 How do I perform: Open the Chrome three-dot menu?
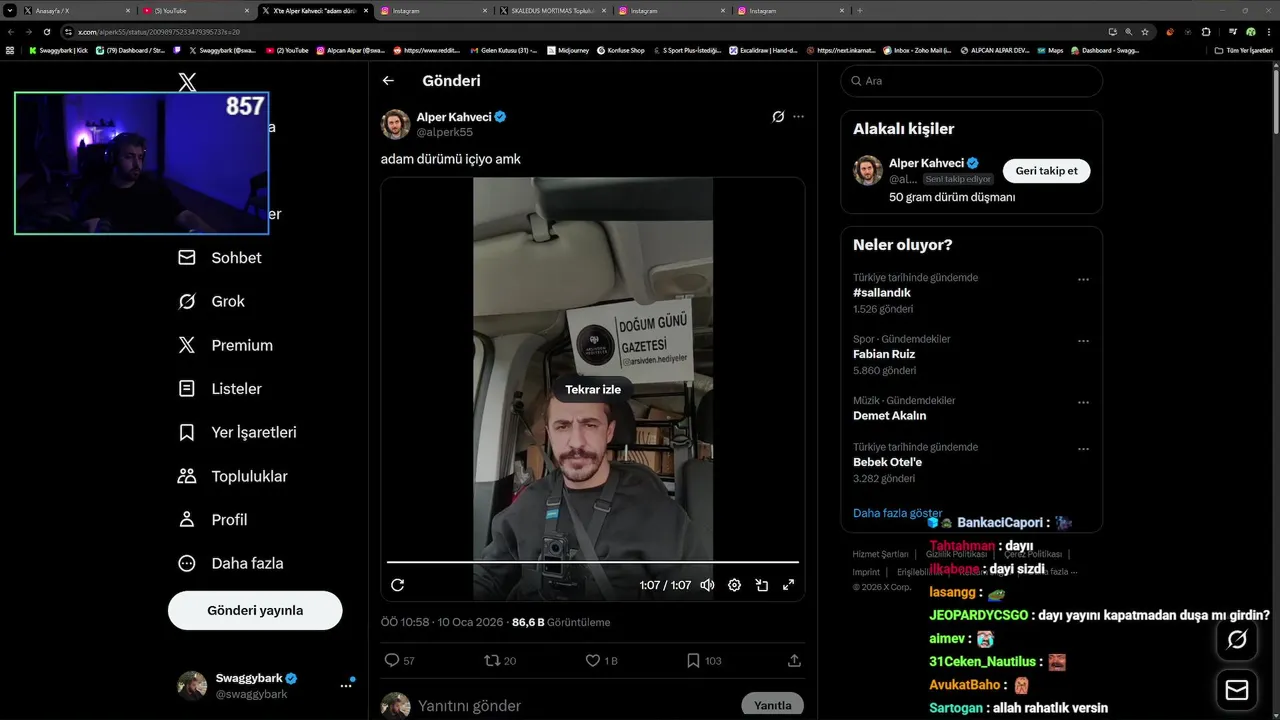[x=1268, y=32]
